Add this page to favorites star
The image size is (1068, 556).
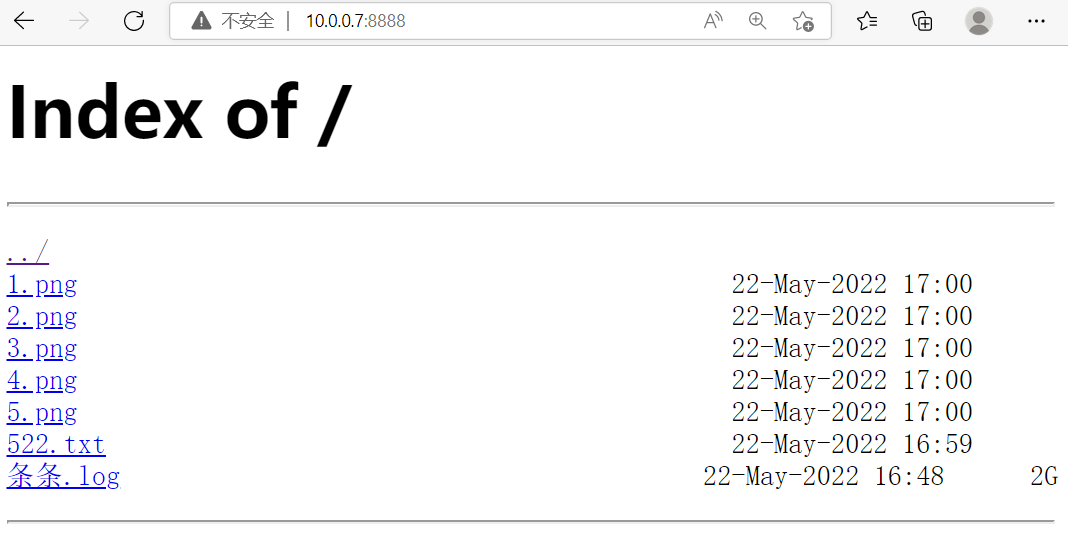coord(802,21)
